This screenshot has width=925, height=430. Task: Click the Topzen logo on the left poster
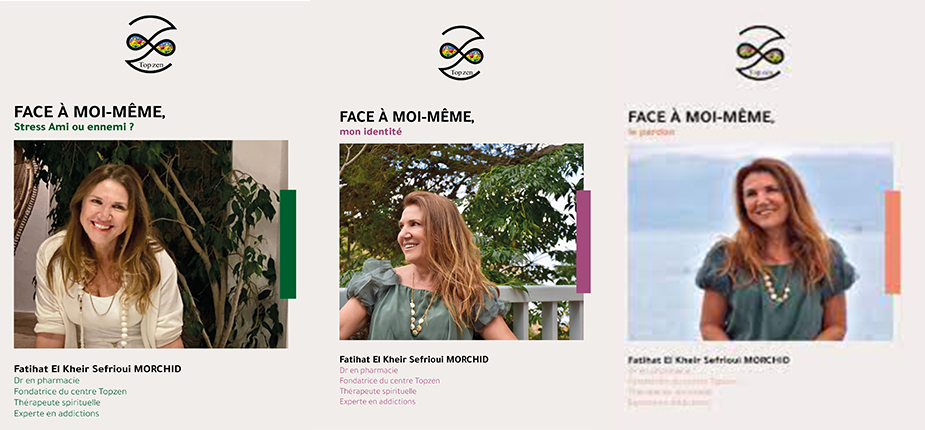click(x=151, y=44)
